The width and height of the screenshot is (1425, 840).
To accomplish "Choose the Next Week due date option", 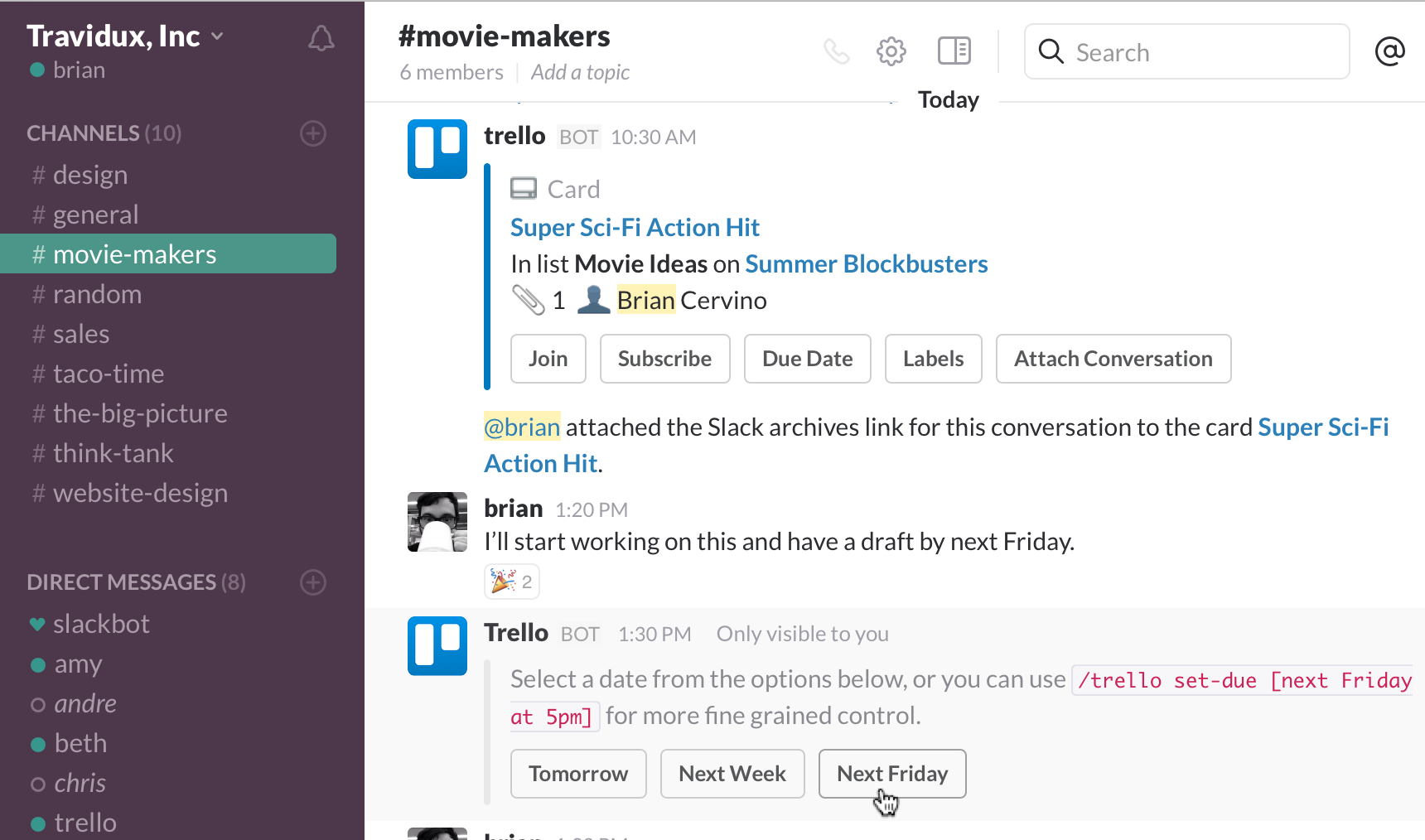I will tap(732, 774).
